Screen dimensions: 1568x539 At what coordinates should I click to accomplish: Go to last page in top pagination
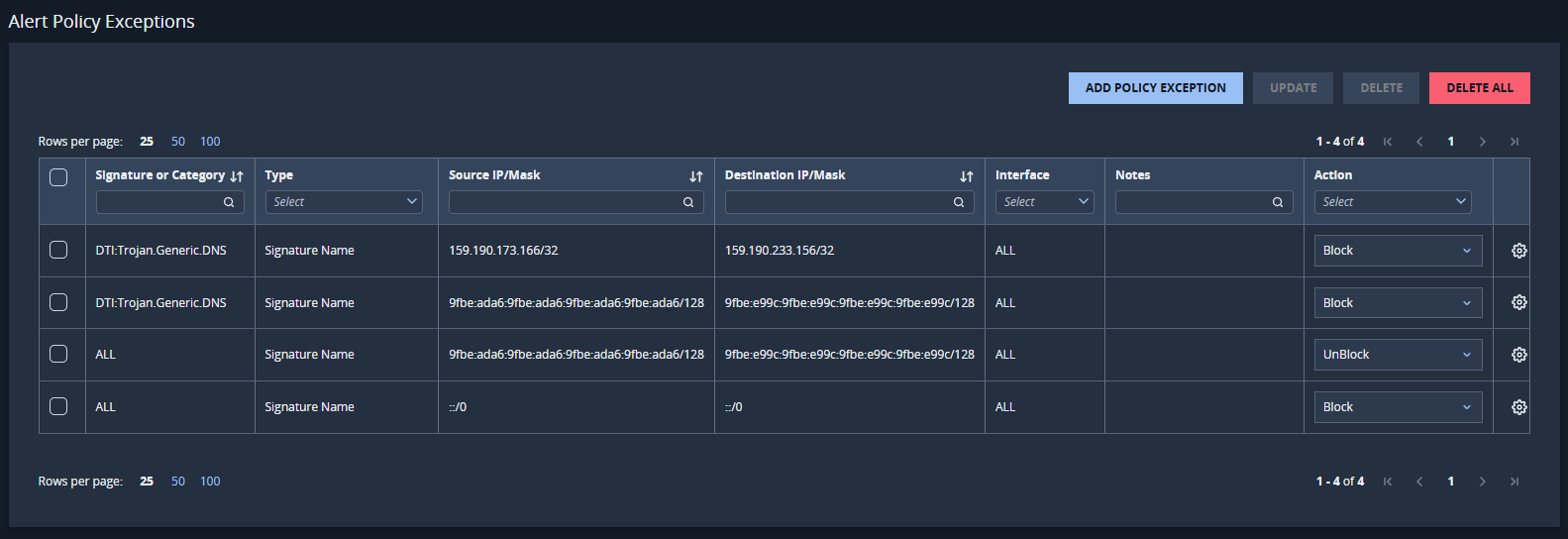point(1515,142)
